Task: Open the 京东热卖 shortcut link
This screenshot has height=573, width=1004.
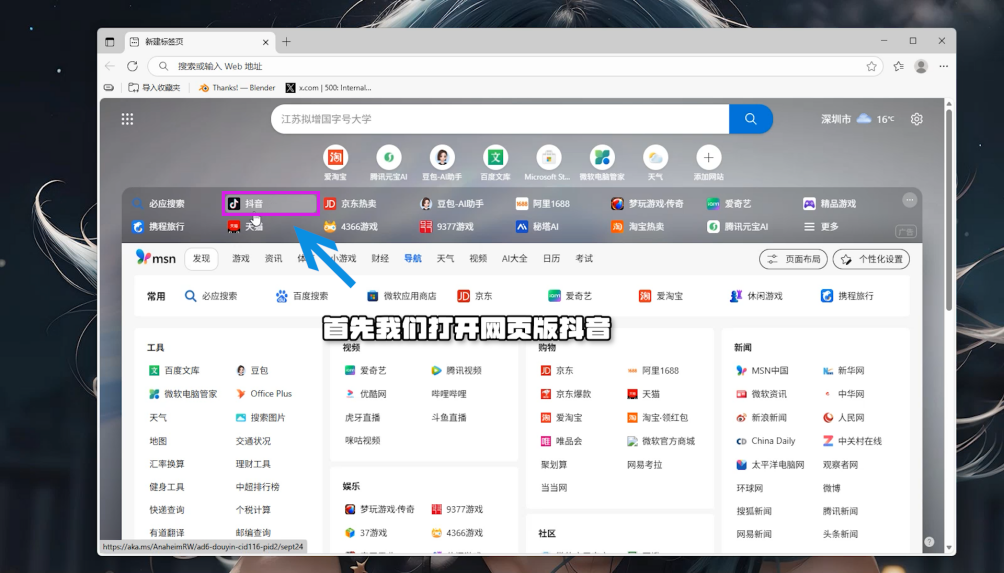Action: coord(350,204)
